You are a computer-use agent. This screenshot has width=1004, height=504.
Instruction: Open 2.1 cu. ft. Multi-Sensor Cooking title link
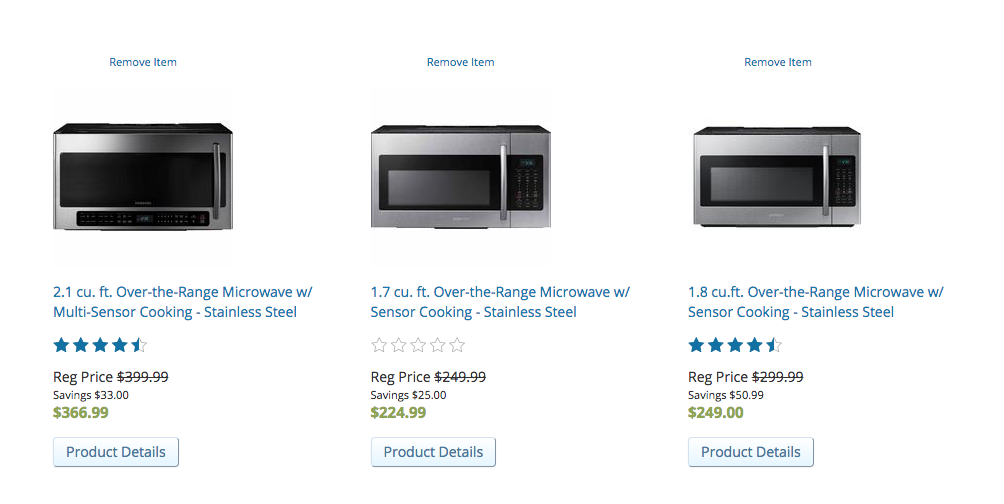tap(182, 302)
